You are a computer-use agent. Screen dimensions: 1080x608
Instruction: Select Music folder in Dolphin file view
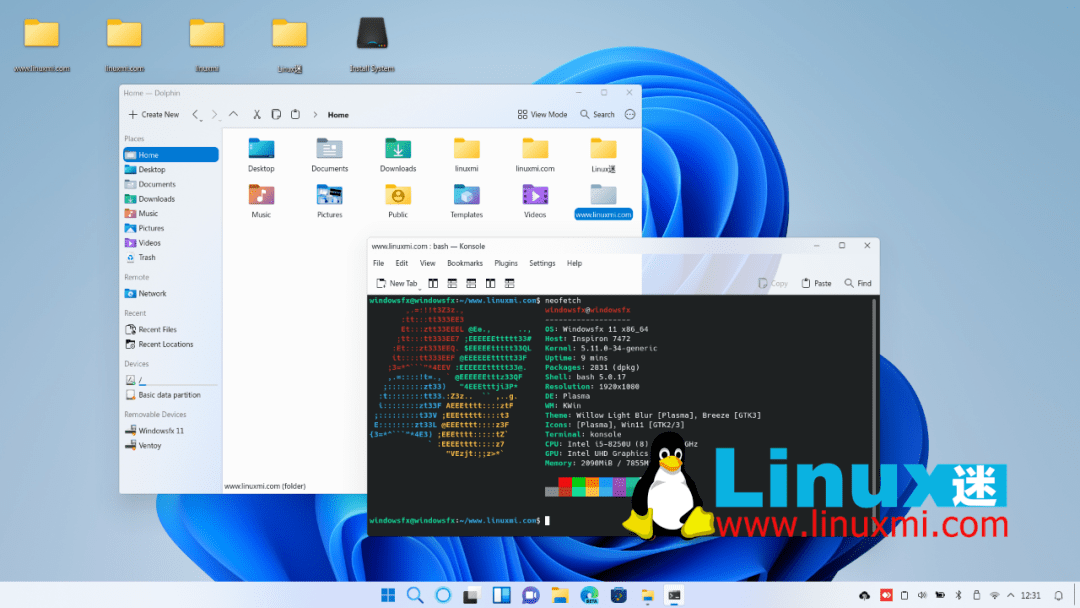pos(261,201)
